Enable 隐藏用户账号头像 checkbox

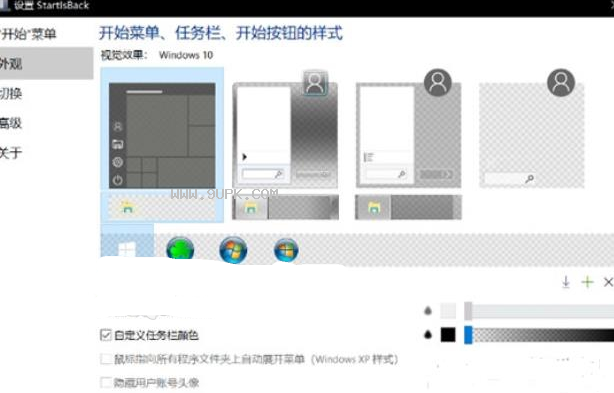(x=106, y=382)
